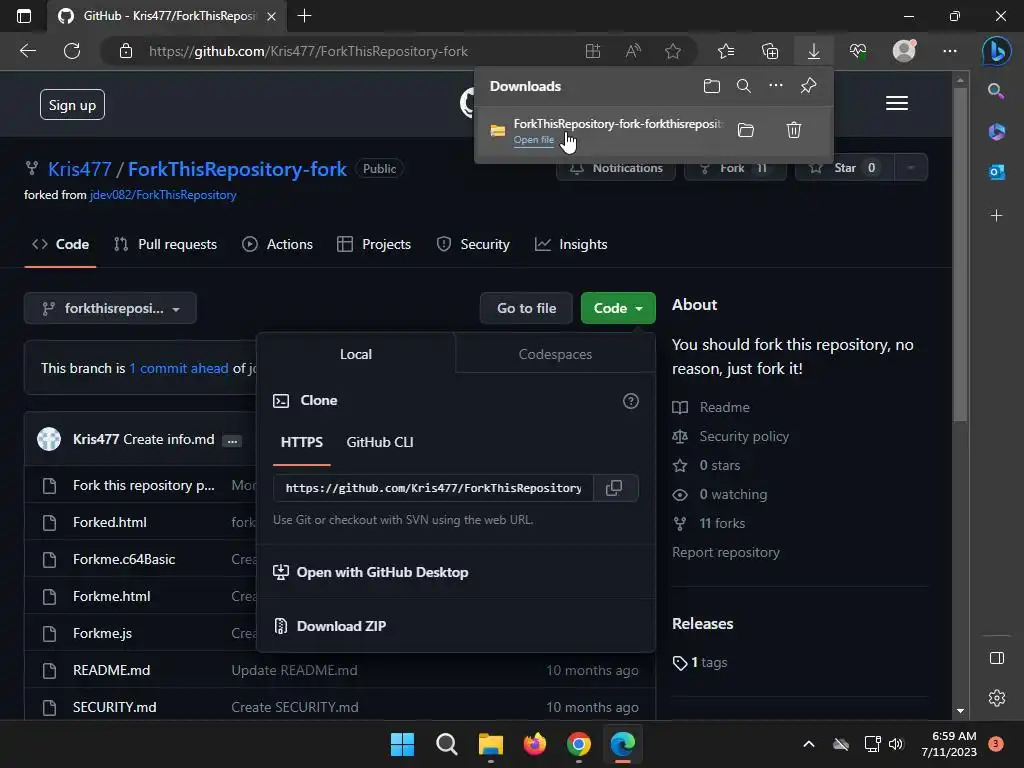The width and height of the screenshot is (1024, 768).
Task: Open the README.md file
Action: (x=112, y=670)
